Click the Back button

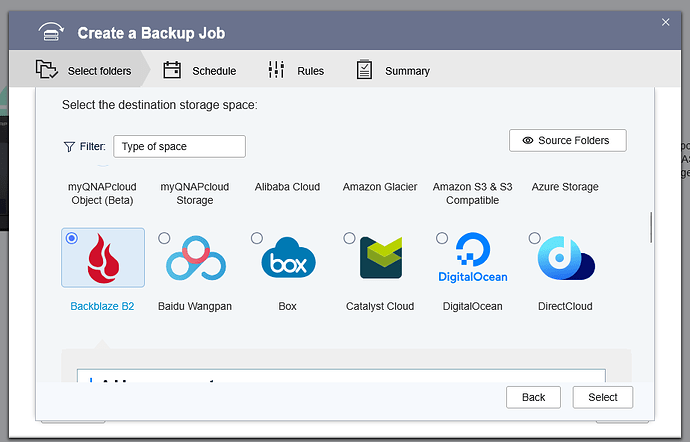533,397
